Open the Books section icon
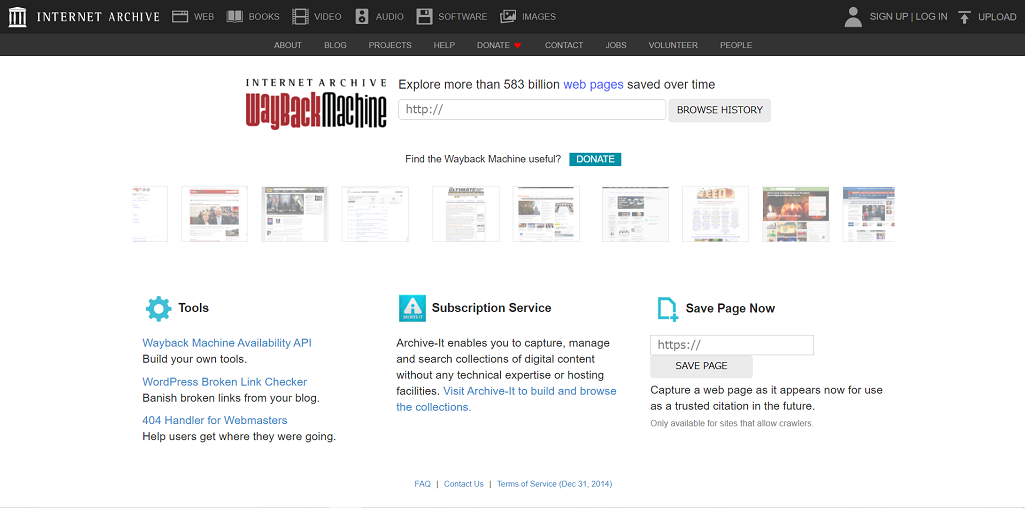Screen dimensions: 1025x508 (235, 17)
